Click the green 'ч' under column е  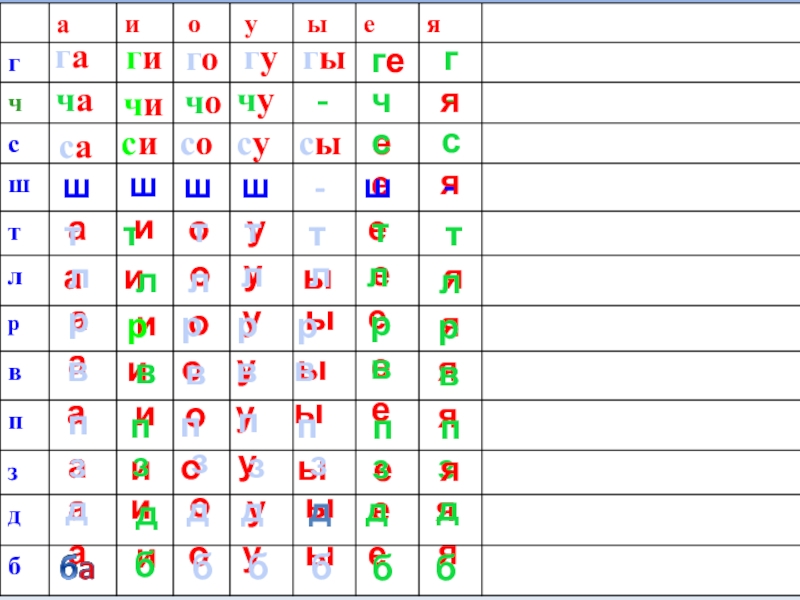coord(381,103)
